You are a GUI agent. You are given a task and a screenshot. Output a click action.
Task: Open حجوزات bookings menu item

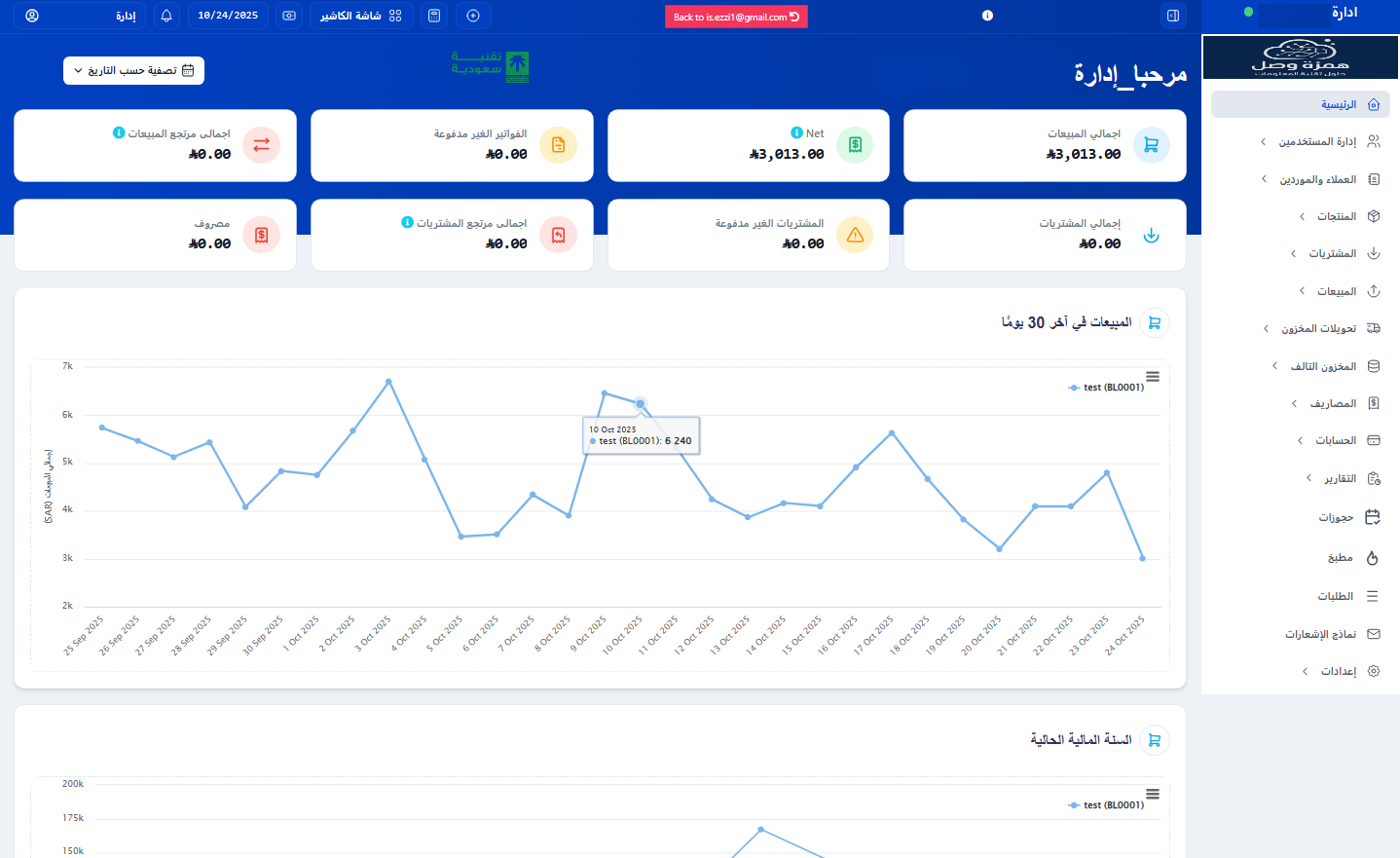tap(1336, 517)
